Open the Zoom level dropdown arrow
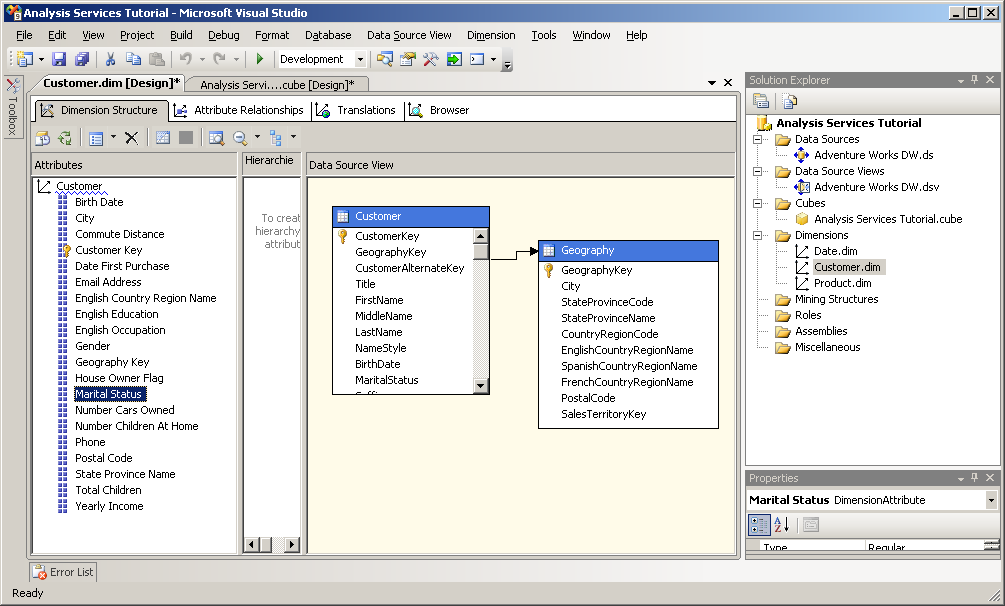1005x606 pixels. coord(257,137)
